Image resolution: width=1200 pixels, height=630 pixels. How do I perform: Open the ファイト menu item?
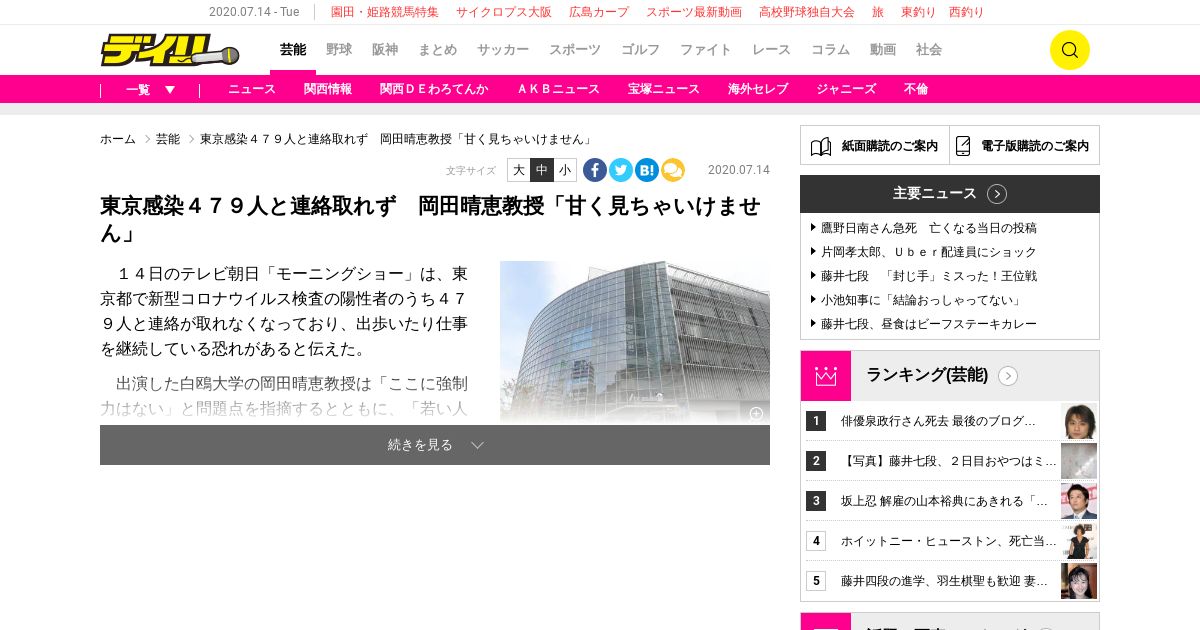706,50
